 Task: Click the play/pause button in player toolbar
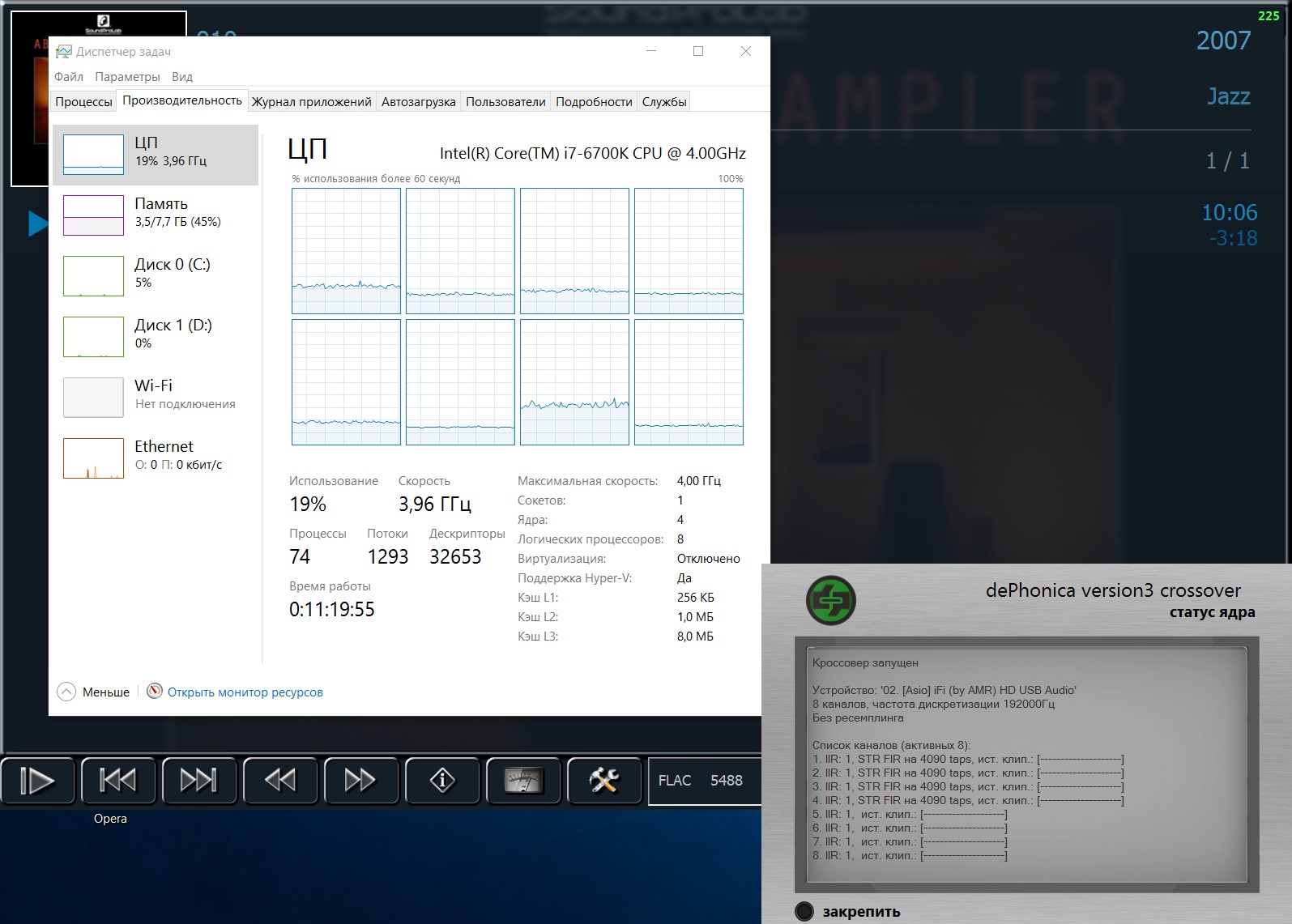tap(38, 781)
